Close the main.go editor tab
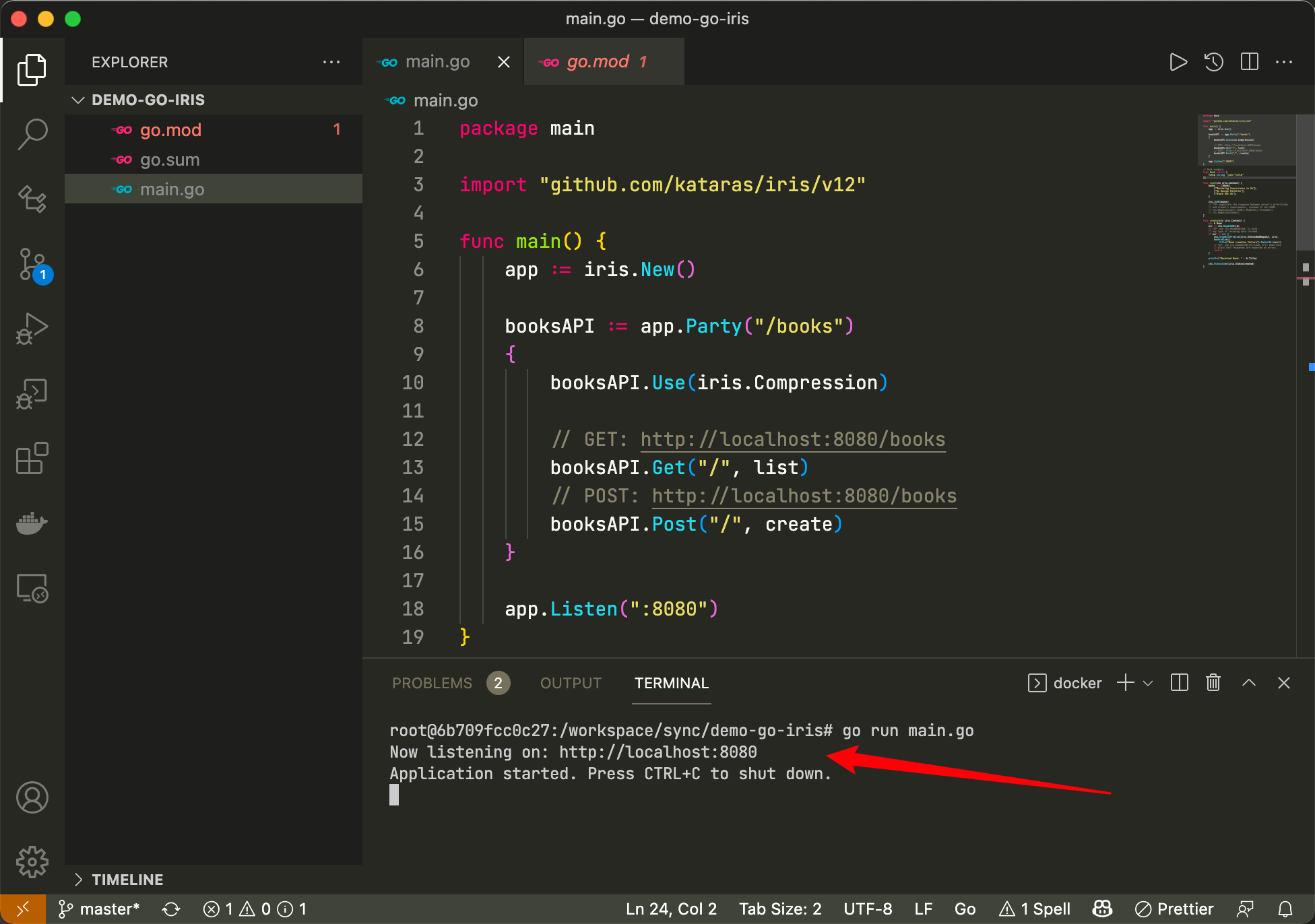1315x924 pixels. click(x=503, y=62)
